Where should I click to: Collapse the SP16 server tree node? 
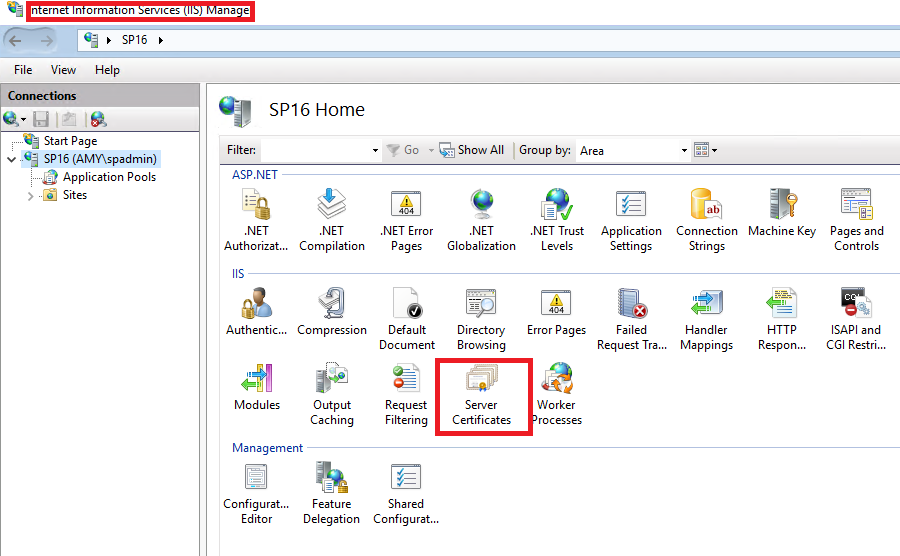[x=11, y=160]
